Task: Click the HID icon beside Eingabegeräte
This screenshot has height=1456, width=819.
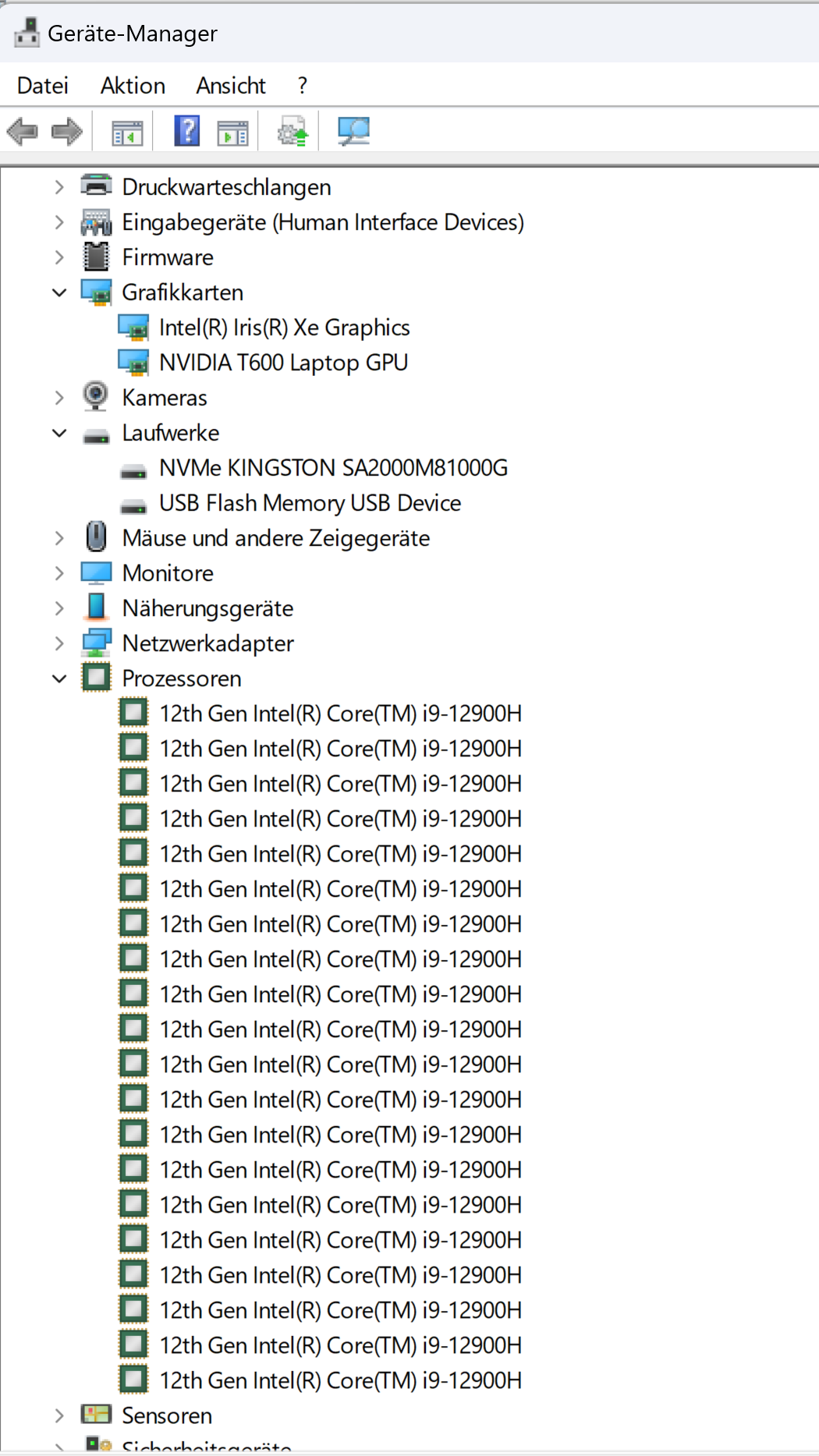Action: point(97,222)
